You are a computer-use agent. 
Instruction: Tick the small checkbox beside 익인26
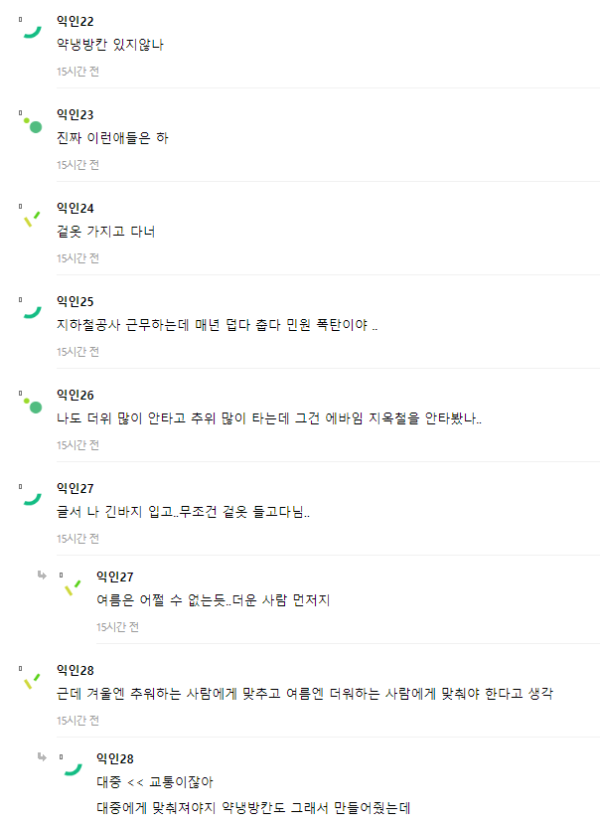(x=21, y=393)
